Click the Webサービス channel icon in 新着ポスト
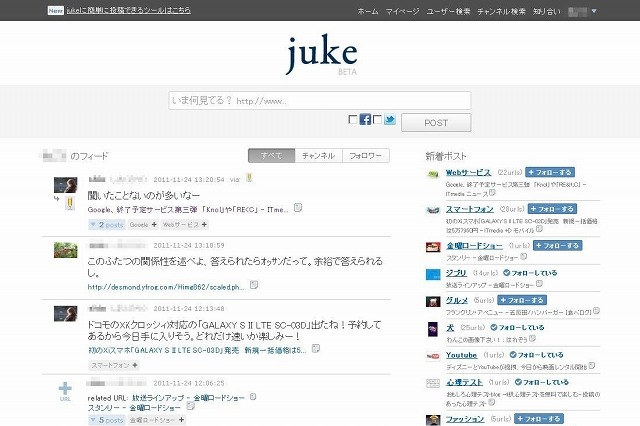This screenshot has width=640, height=426. coord(433,175)
